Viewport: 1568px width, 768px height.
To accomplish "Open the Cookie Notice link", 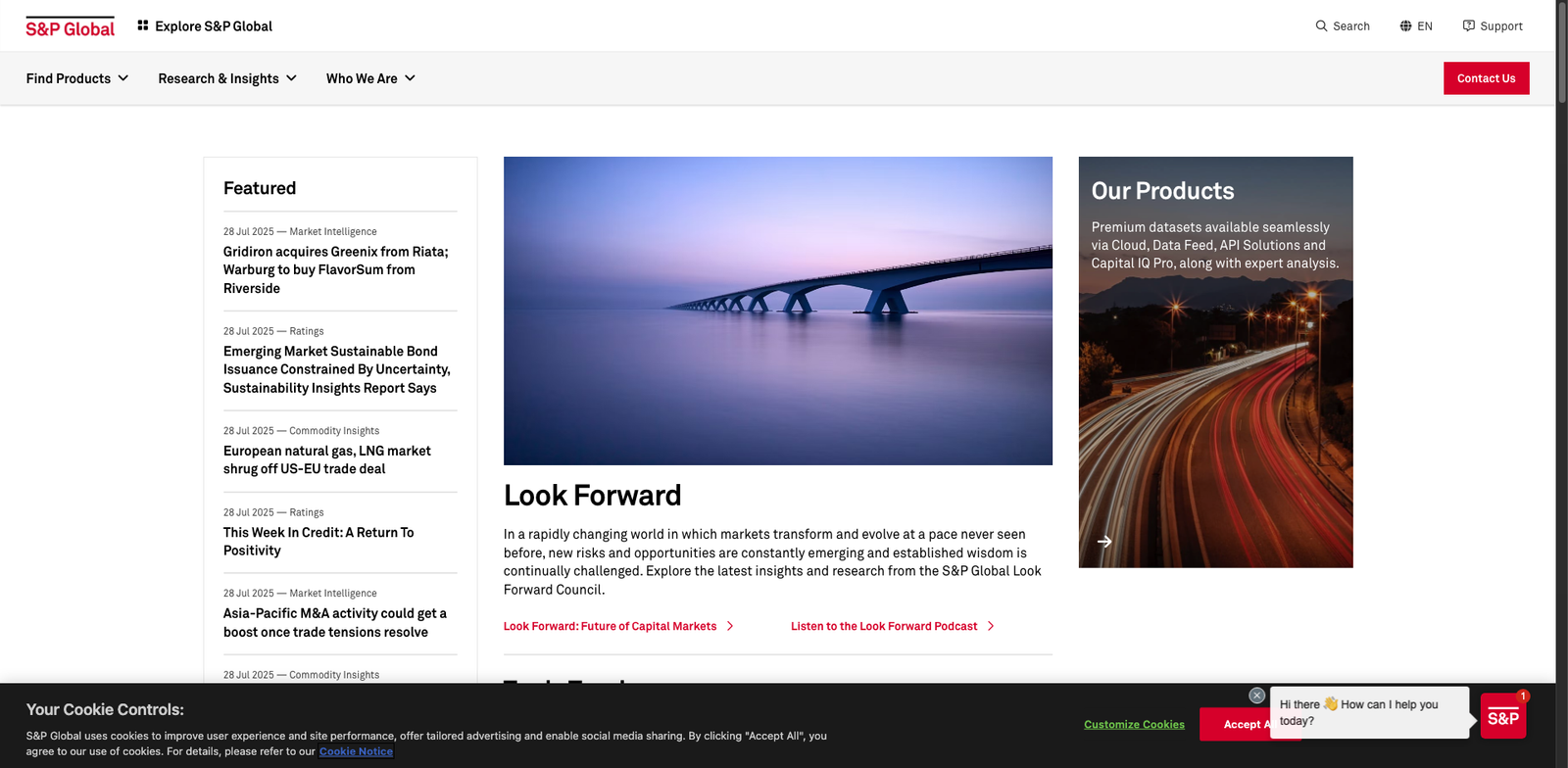I will pos(356,751).
